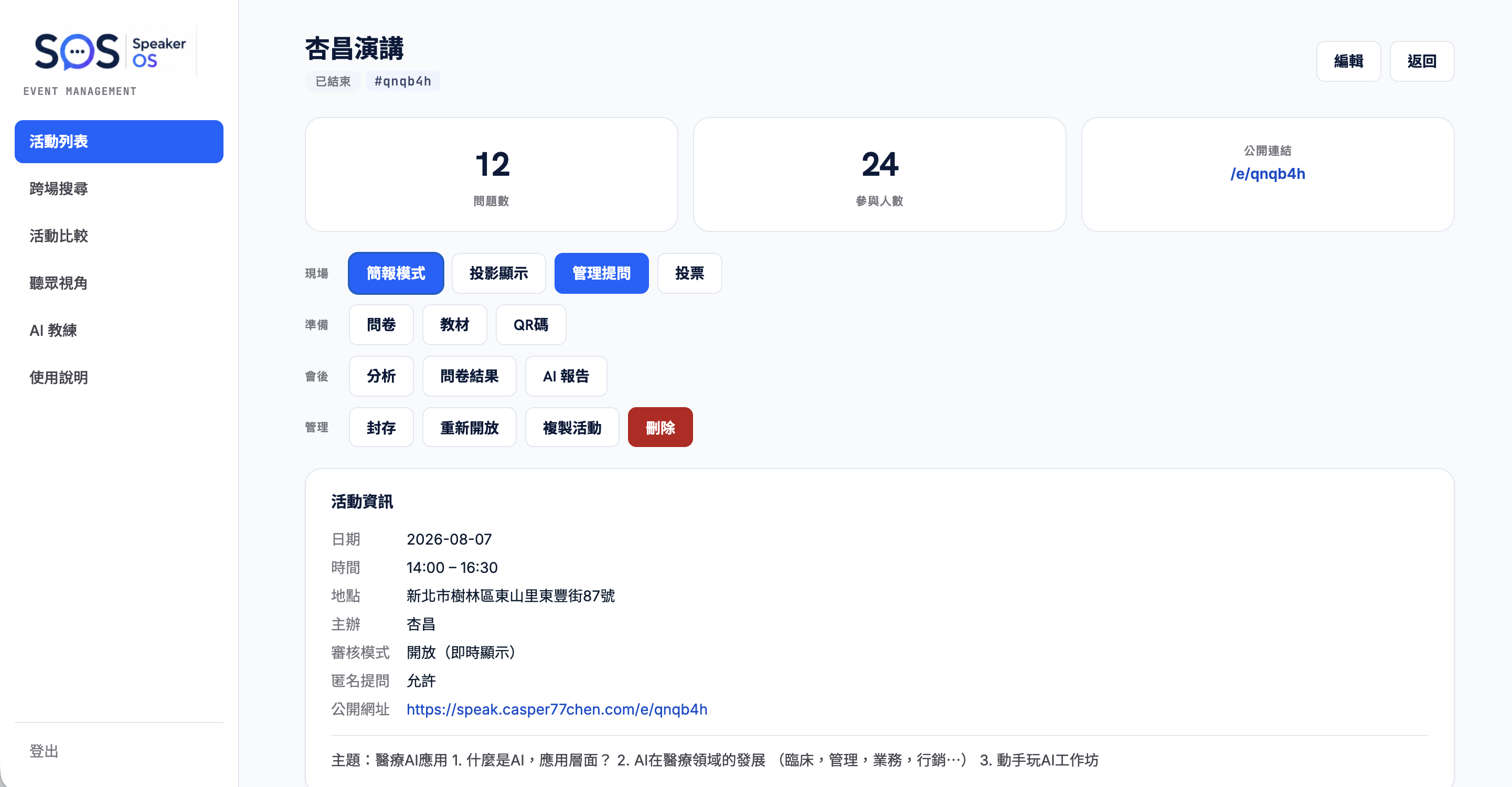Click the 參與人數 card showing 24

point(879,174)
